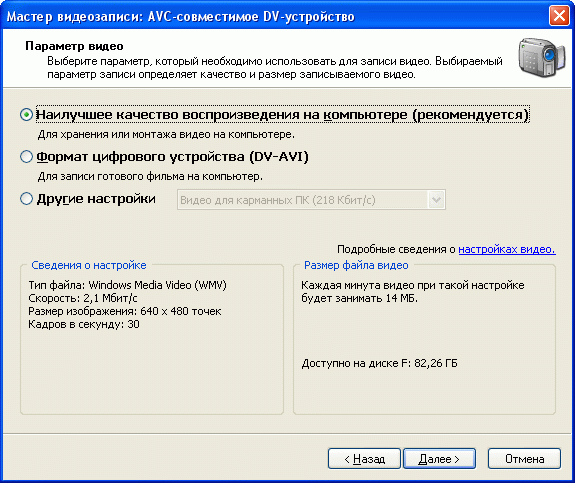
Task: Click the 'Для хранения или монтажа видео' description
Action: 166,135
